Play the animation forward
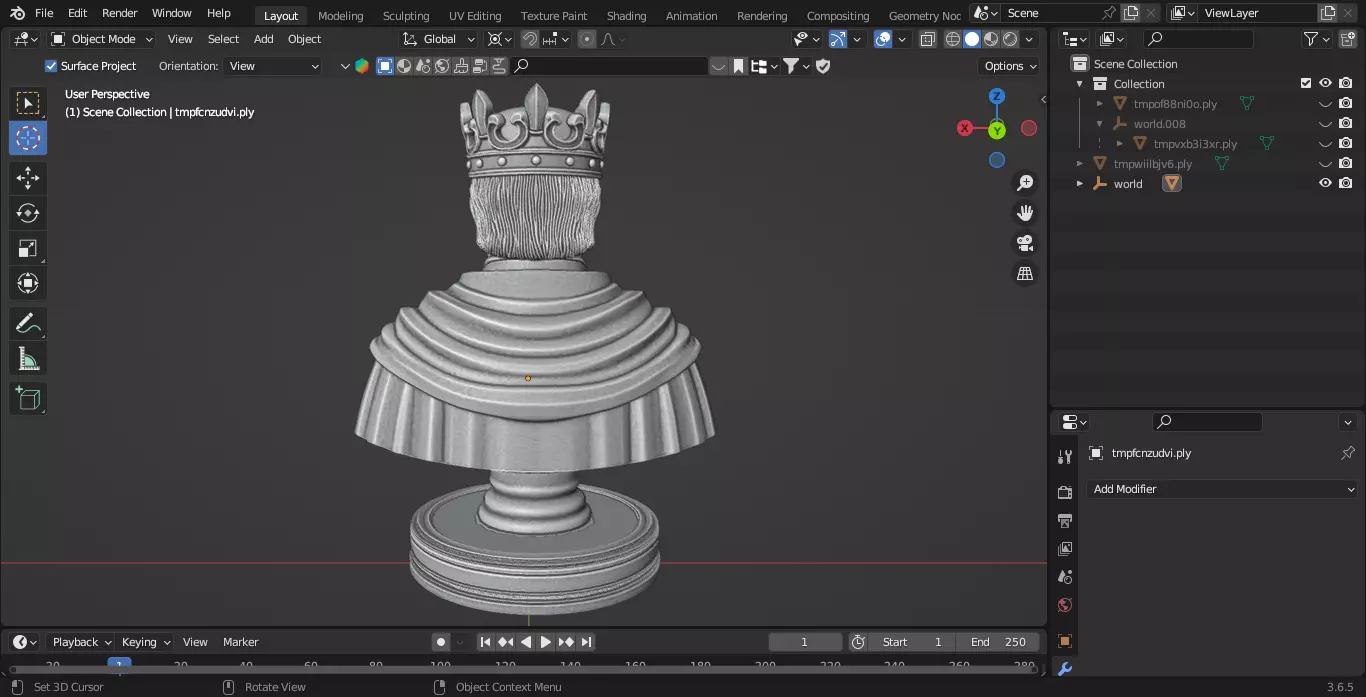This screenshot has height=697, width=1366. coord(546,642)
